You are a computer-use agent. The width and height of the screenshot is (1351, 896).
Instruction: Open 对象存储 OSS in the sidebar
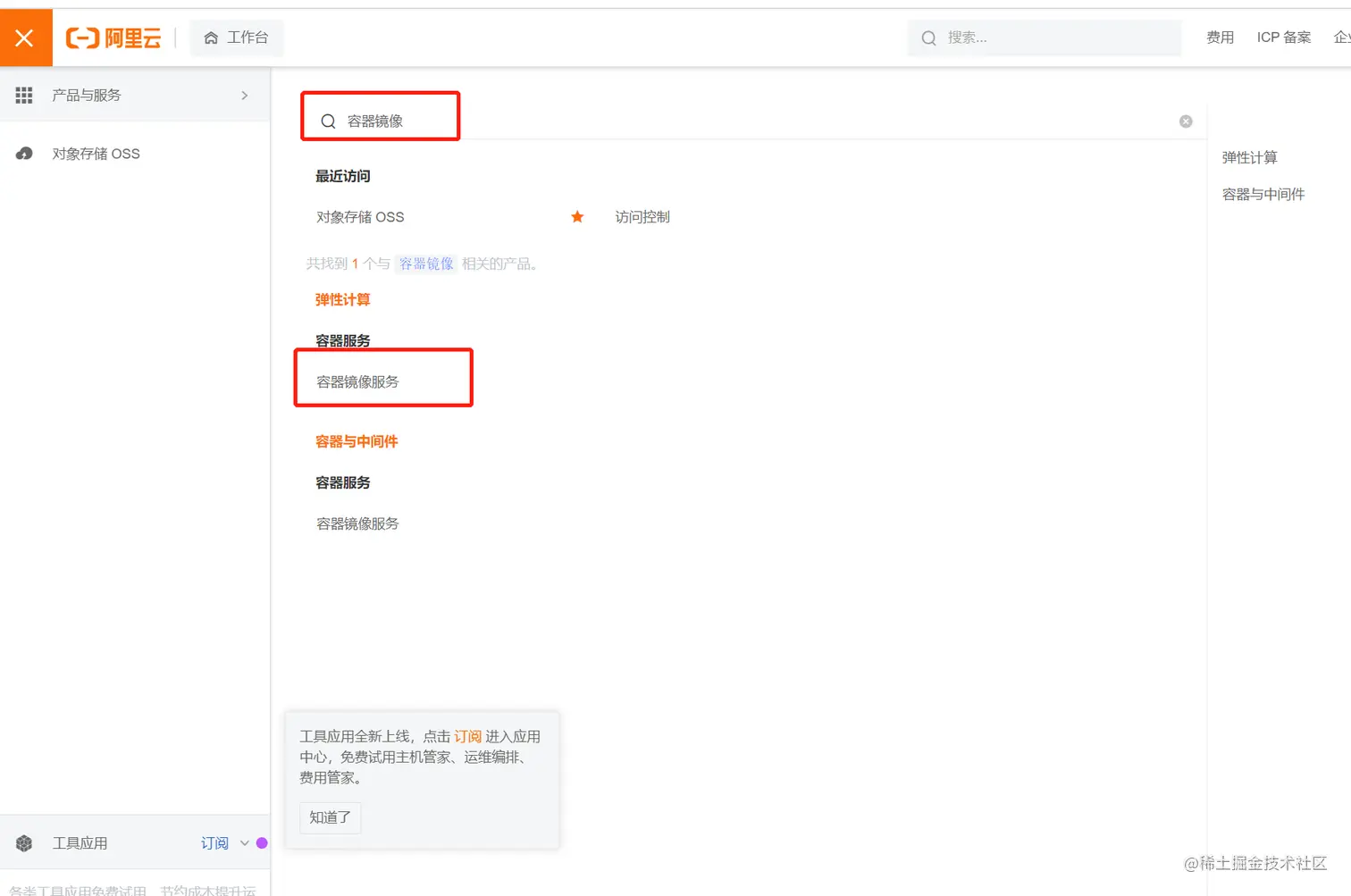tap(96, 154)
